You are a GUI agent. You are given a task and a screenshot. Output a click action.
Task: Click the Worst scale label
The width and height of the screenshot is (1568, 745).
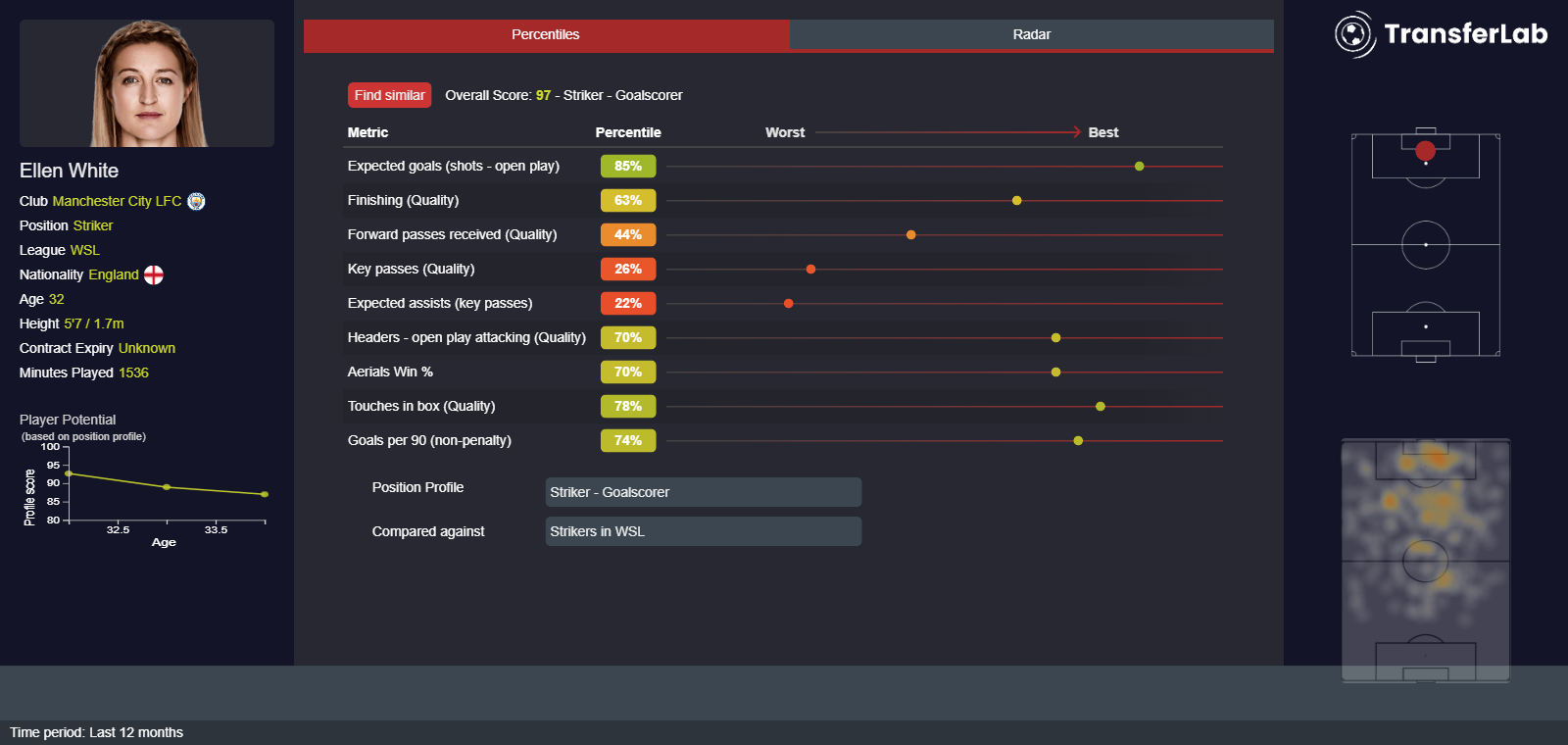point(785,132)
